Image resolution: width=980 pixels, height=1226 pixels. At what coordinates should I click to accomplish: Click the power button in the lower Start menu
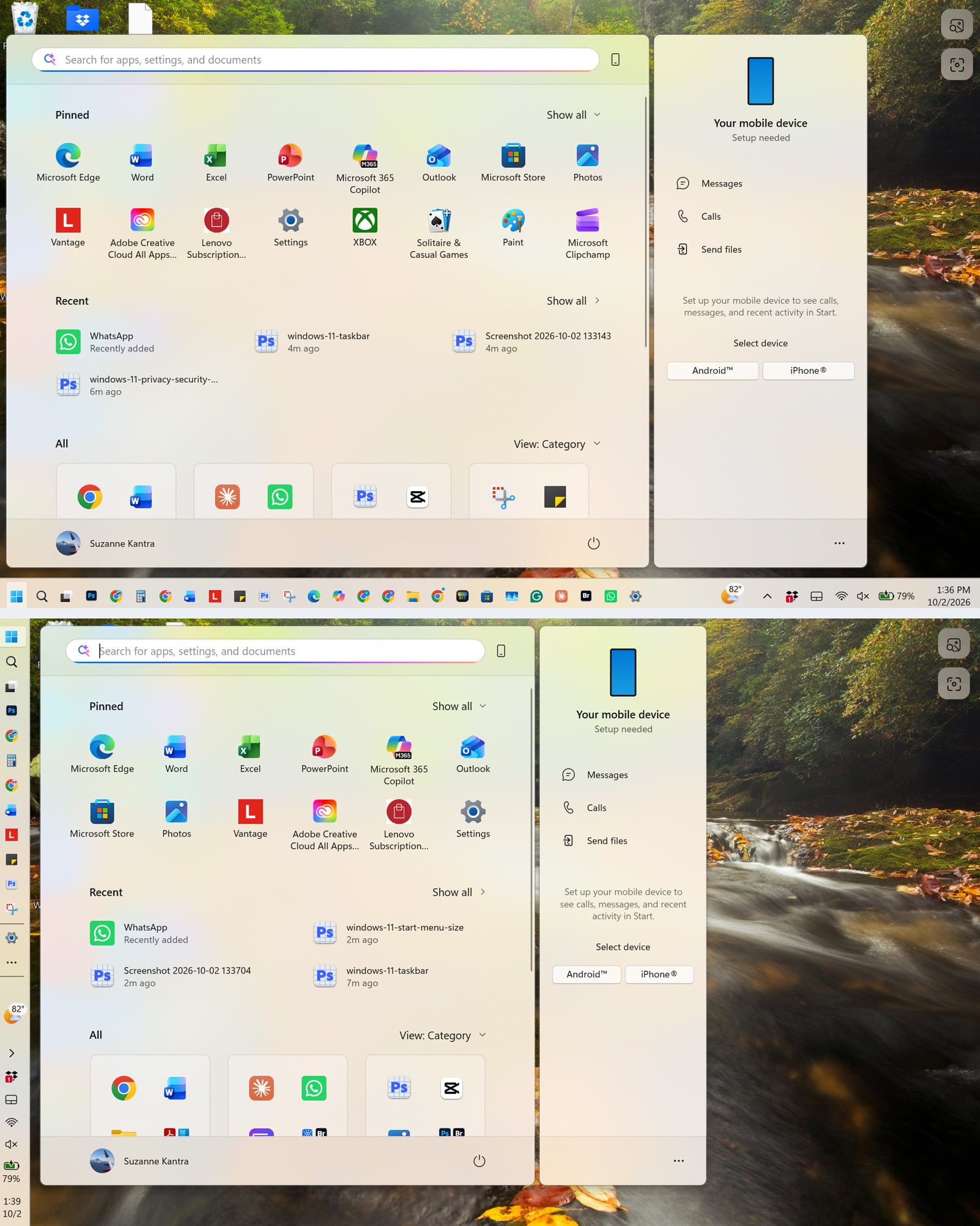tap(479, 1161)
